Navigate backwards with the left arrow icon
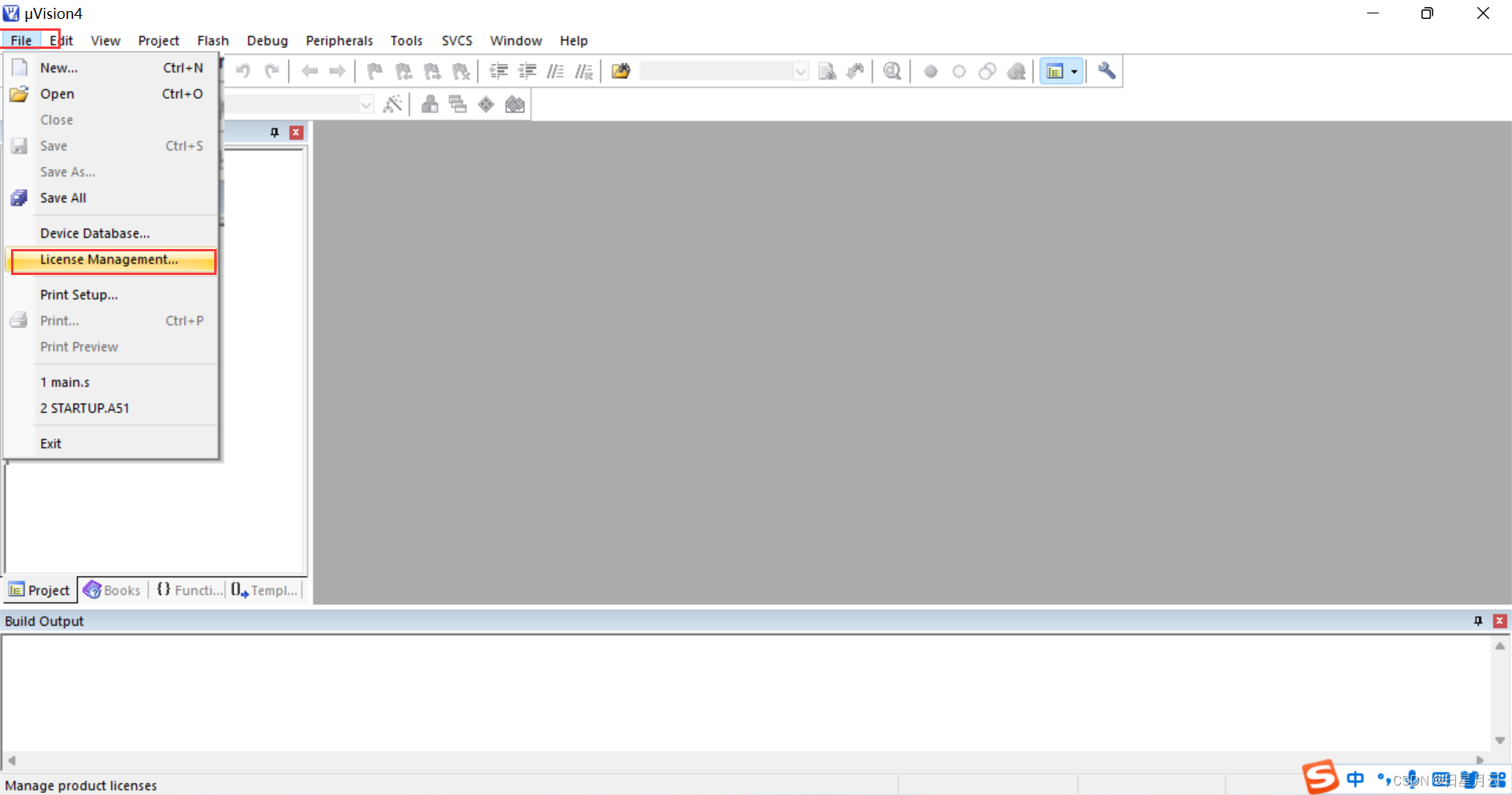 [x=309, y=72]
